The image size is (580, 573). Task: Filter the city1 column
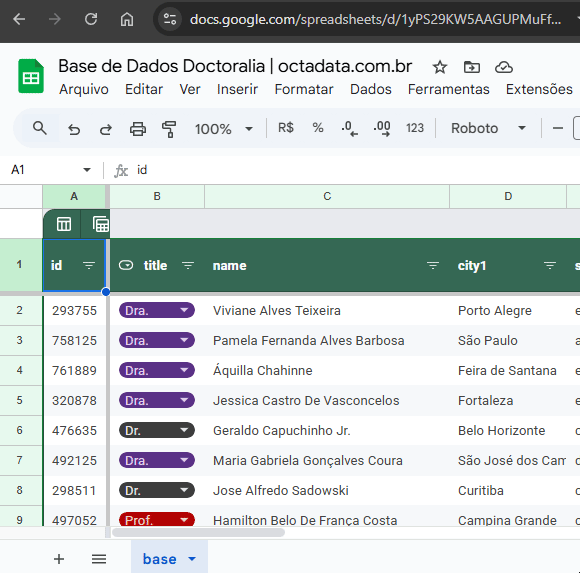(550, 265)
